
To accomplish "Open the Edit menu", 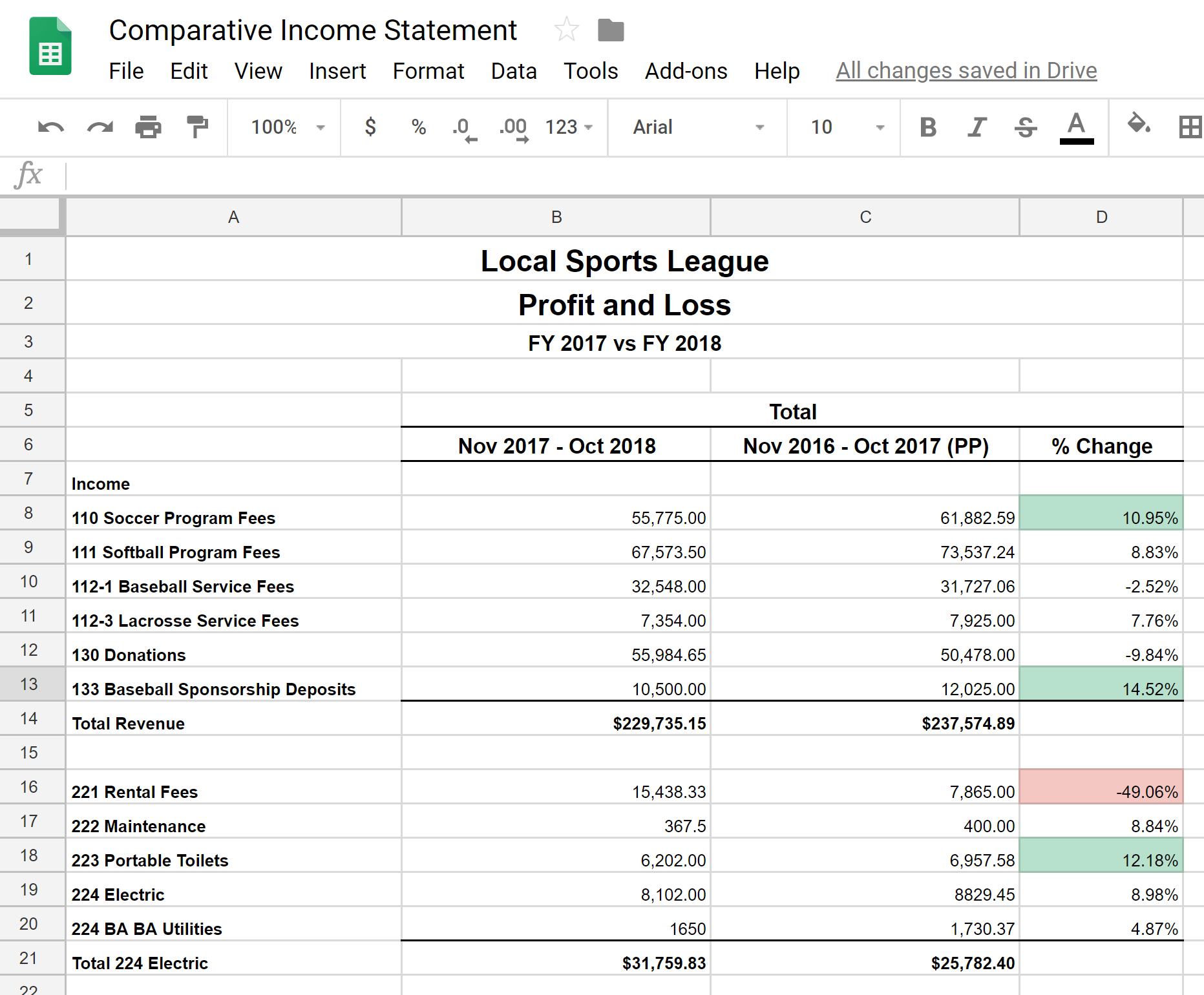I will click(x=189, y=71).
